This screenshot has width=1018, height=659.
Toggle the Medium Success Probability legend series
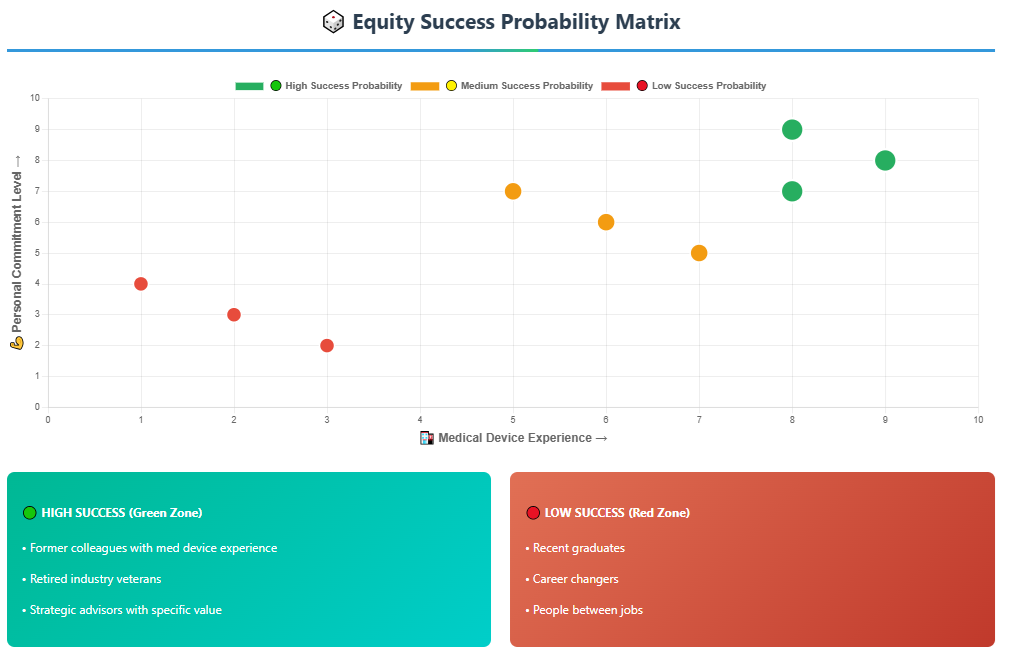click(x=502, y=86)
